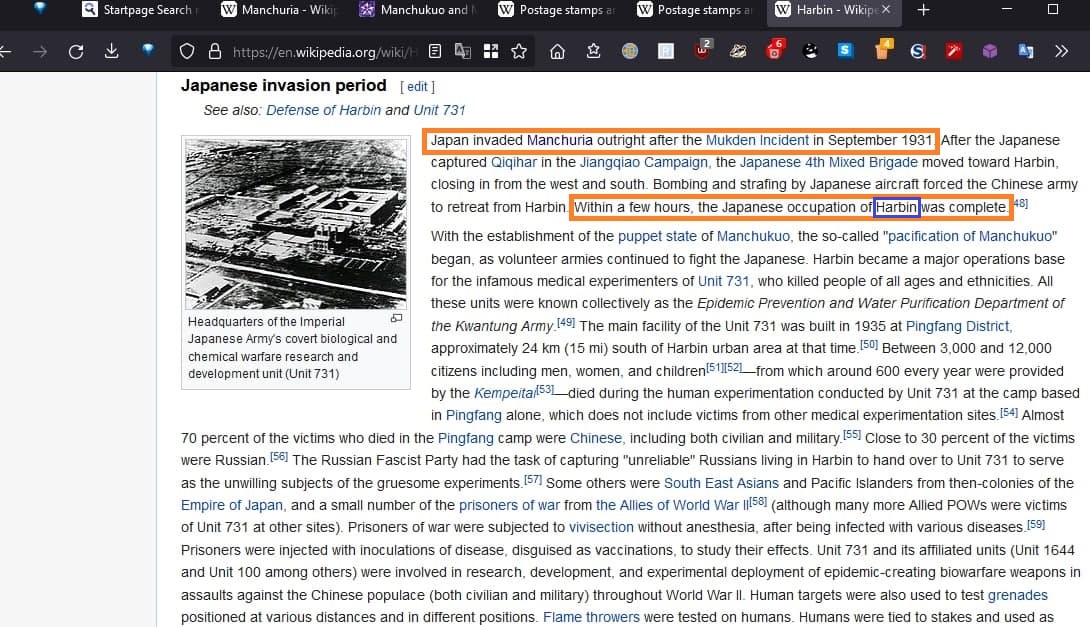Screen dimensions: 1090x627
Task: Click the blue S extension icon
Action: [x=845, y=50]
